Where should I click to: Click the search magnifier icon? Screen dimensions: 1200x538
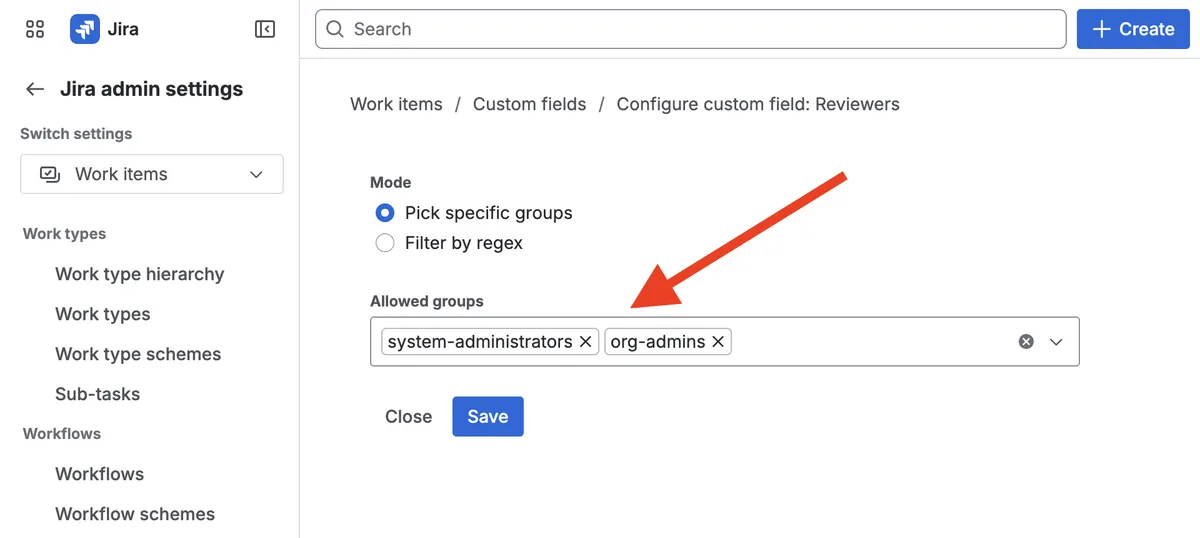pyautogui.click(x=335, y=29)
